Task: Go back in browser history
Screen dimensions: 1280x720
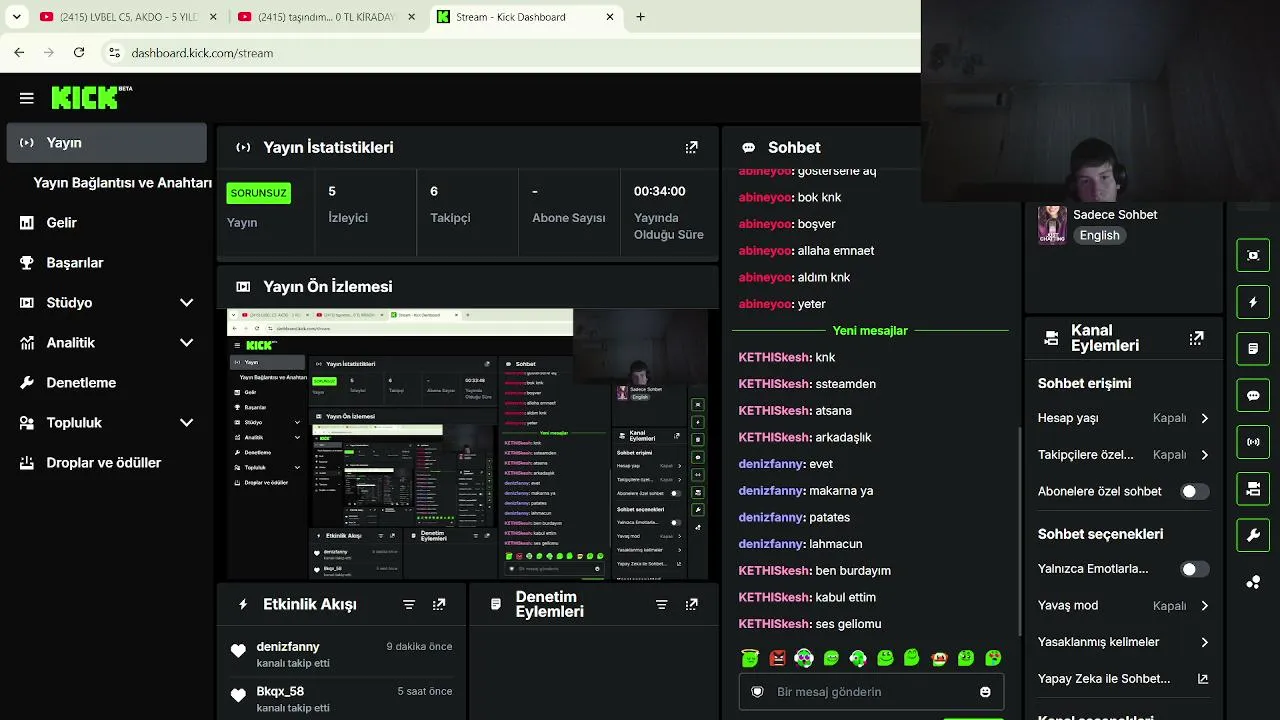Action: [x=19, y=52]
